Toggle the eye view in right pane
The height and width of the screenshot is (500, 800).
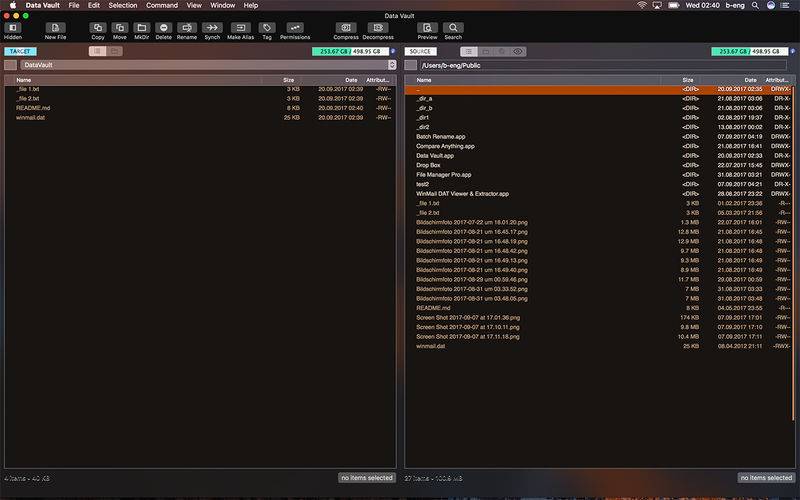pos(518,52)
